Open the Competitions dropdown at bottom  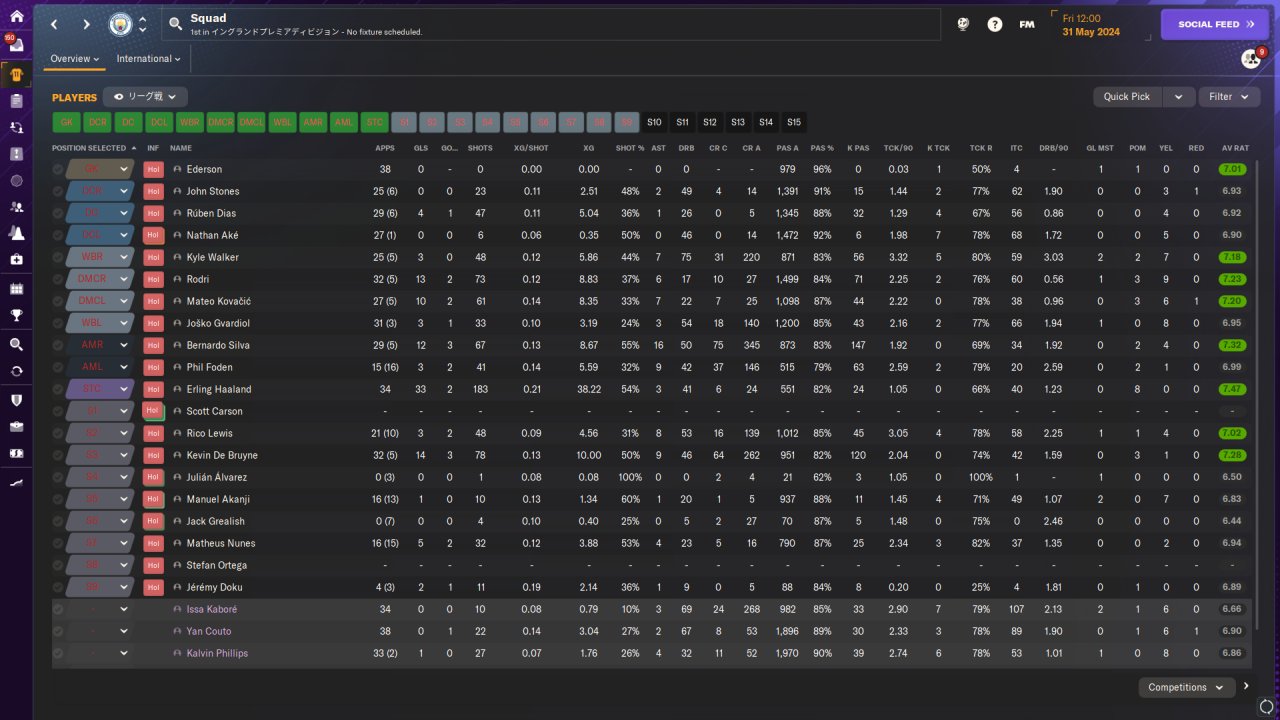coord(1186,687)
